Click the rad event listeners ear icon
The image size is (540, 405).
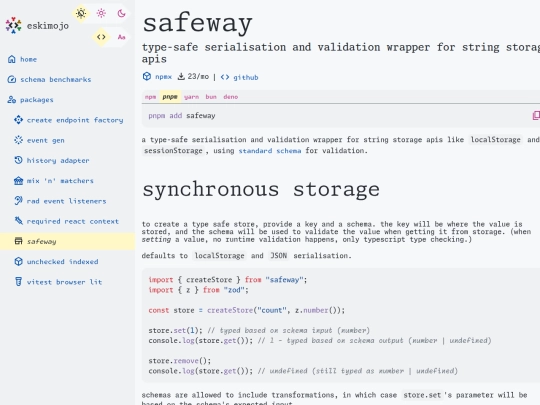tap(18, 201)
